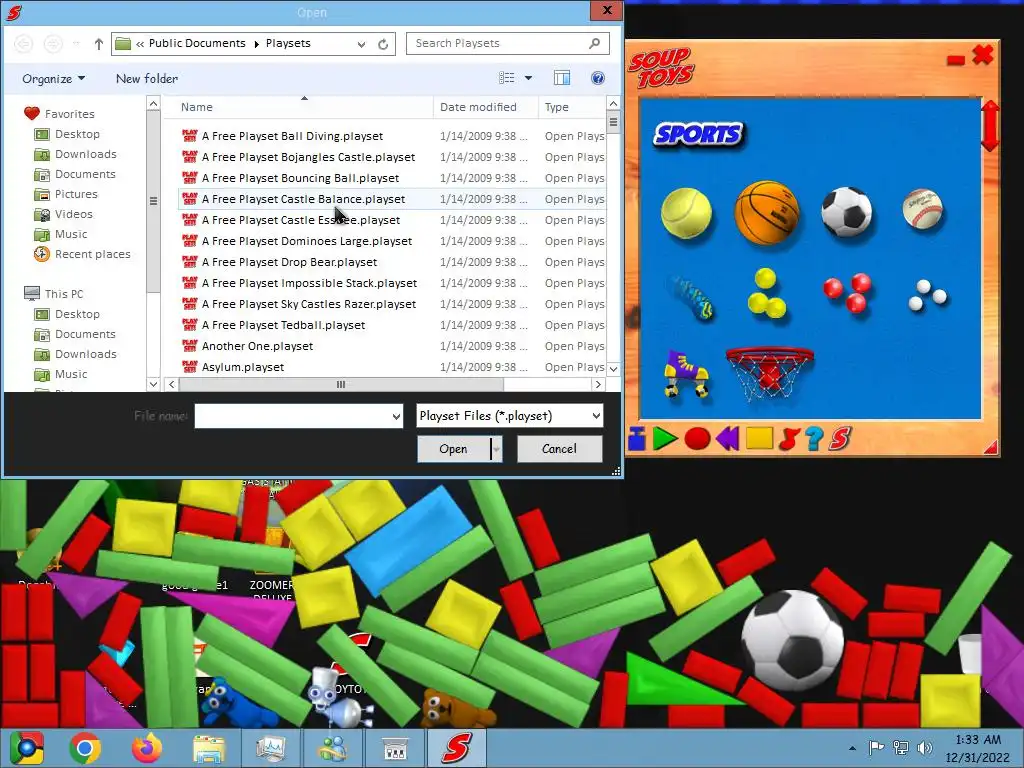Click the file list scroll down arrow
1024x768 pixels.
(x=613, y=369)
